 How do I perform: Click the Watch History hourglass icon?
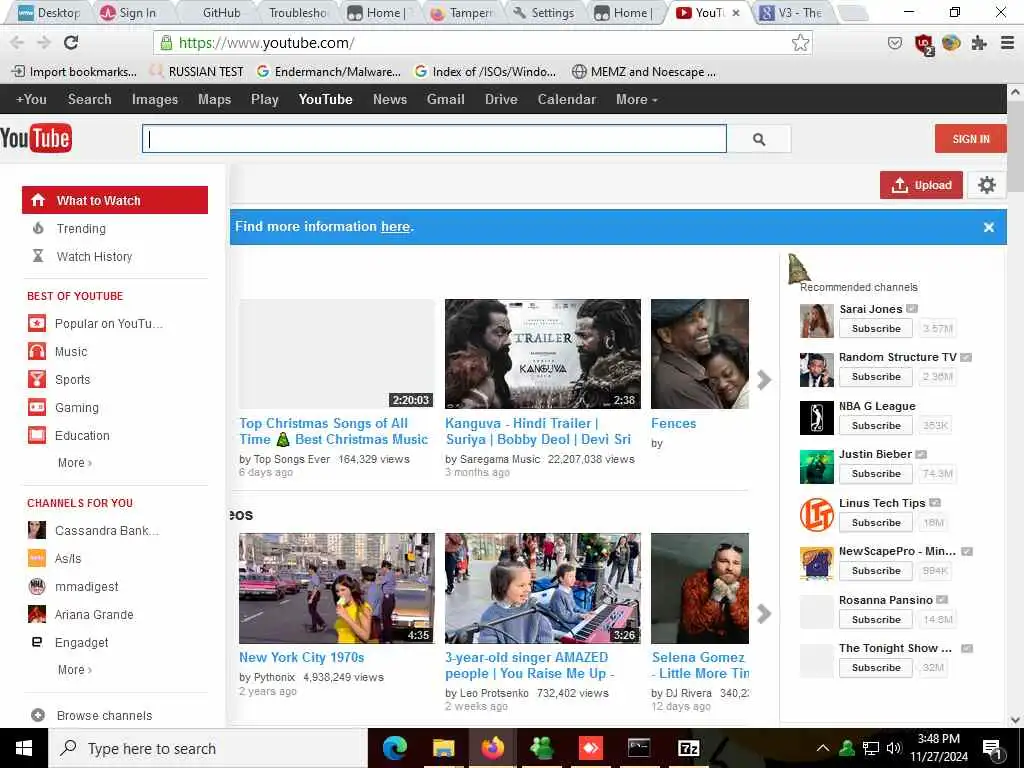(38, 256)
